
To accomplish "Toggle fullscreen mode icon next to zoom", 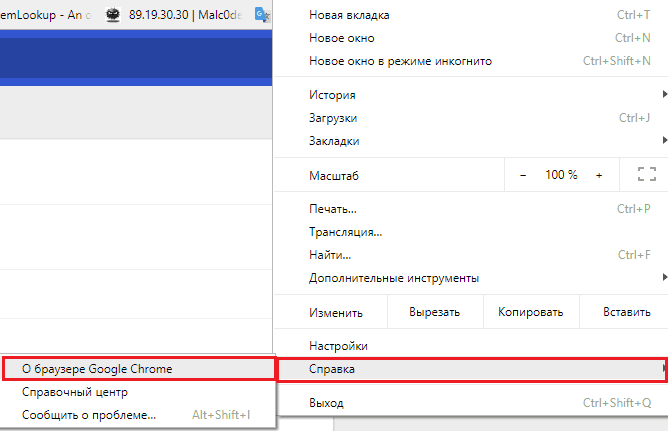I will click(x=646, y=174).
